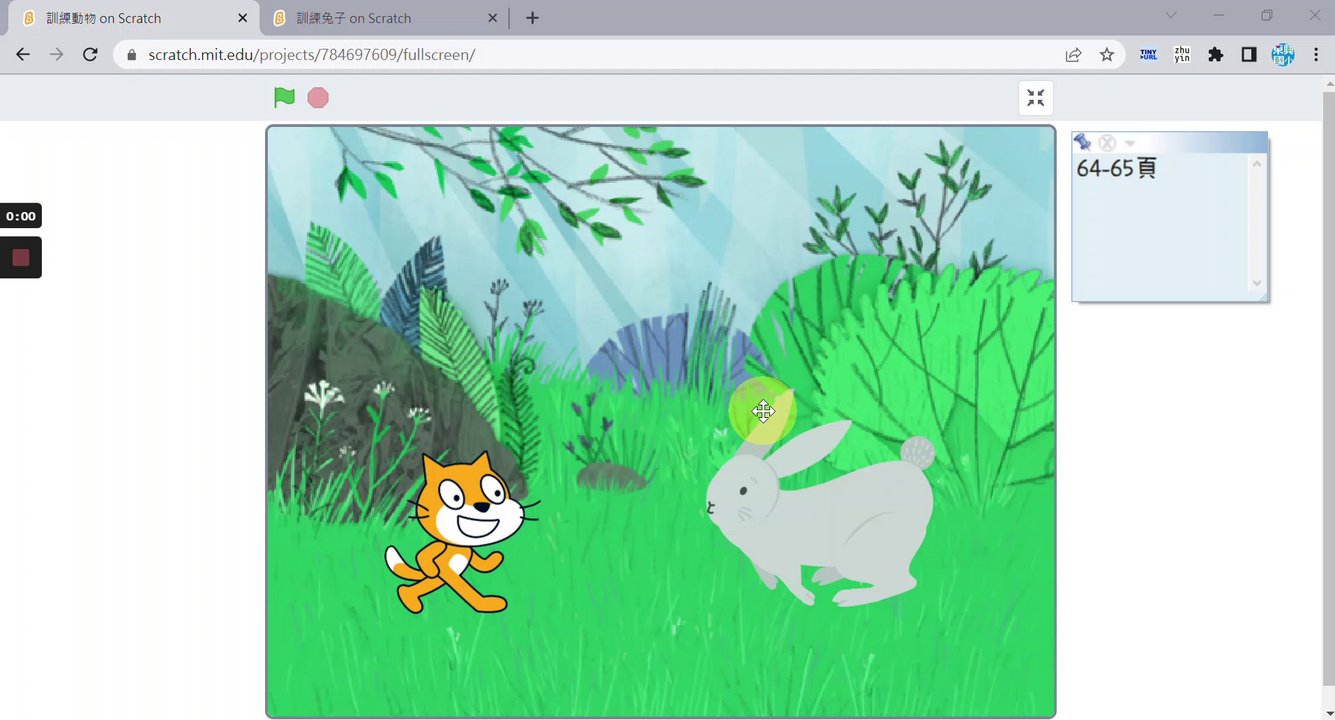1335x720 pixels.
Task: Go forward to next page
Action: 57,55
